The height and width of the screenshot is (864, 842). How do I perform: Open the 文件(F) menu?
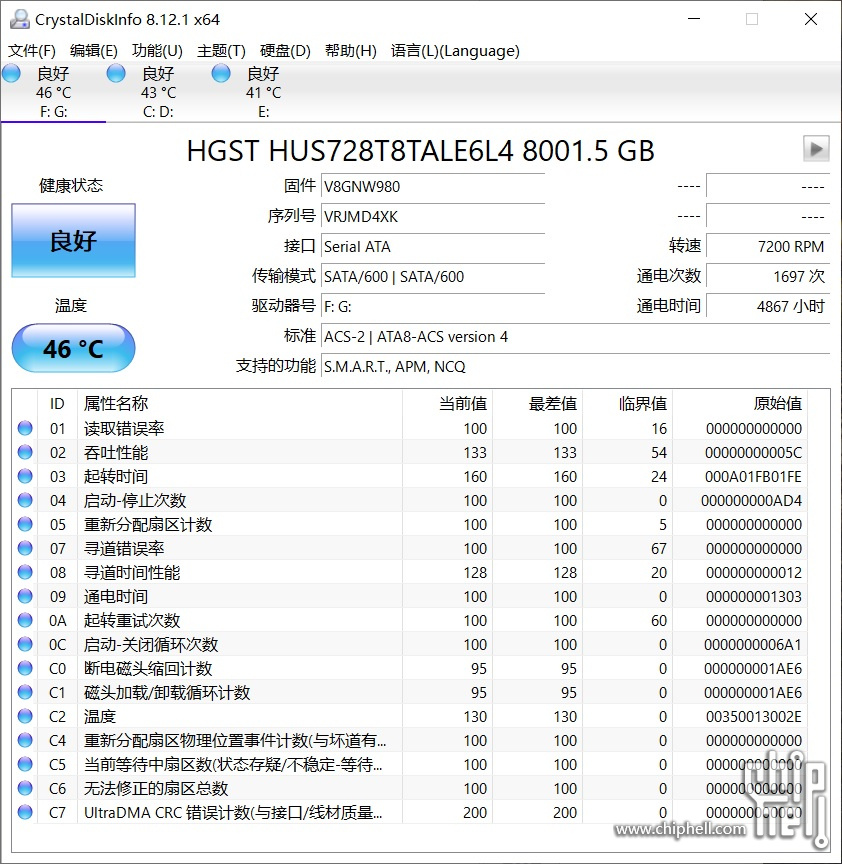point(31,51)
